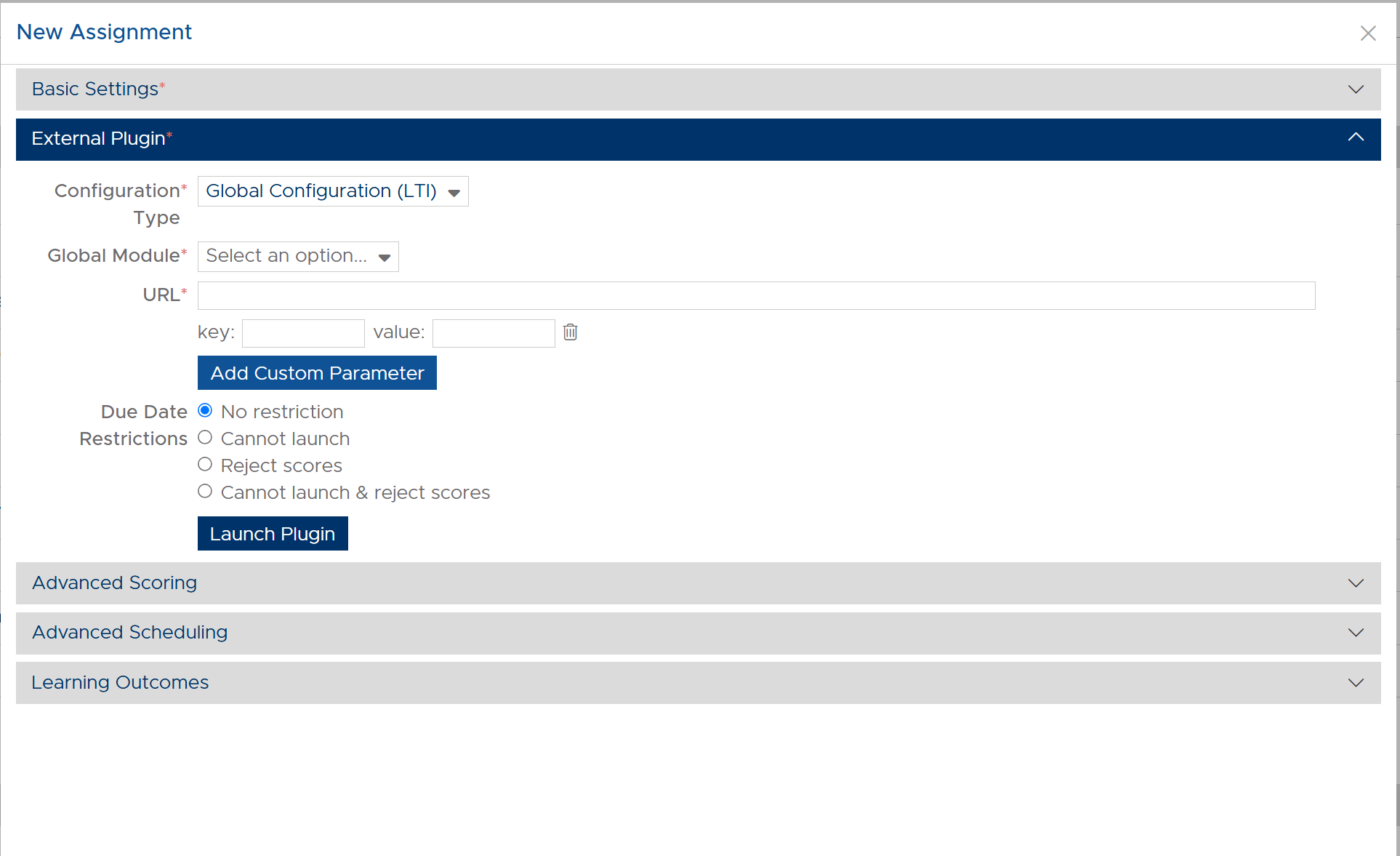Focus the custom parameter key field
Viewport: 1400px width, 856px height.
coord(303,333)
